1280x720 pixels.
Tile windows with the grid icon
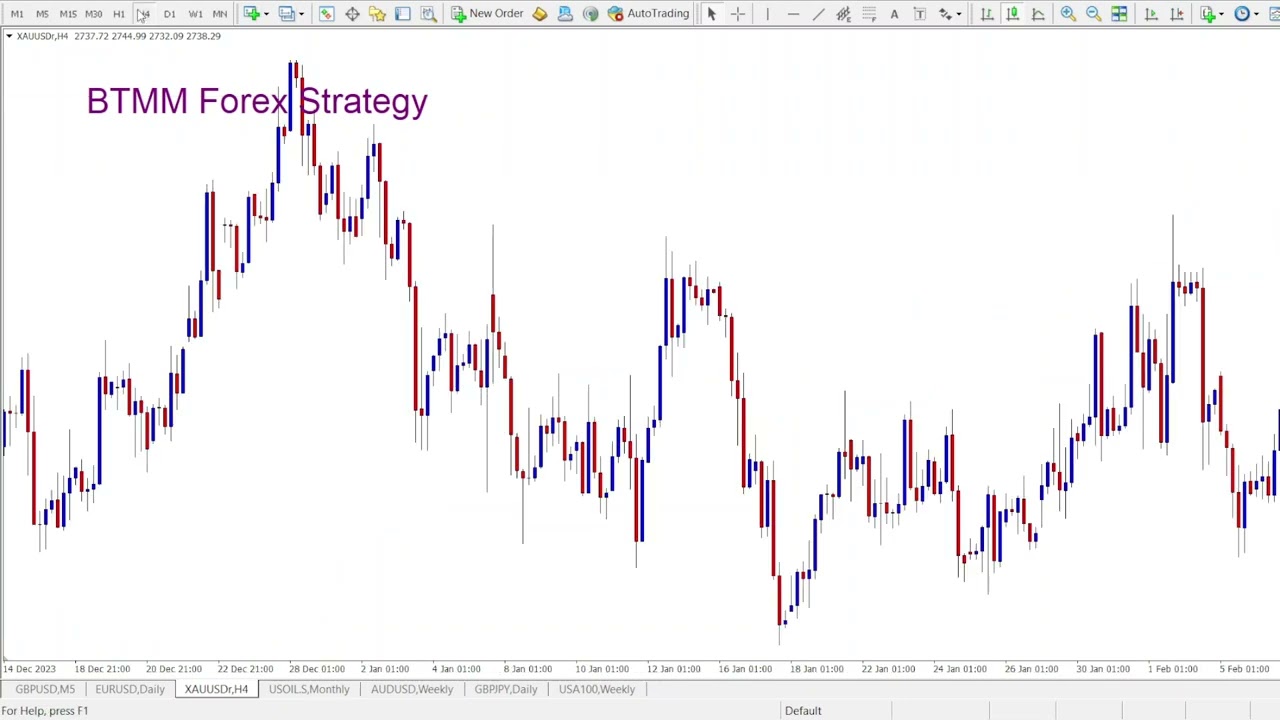(1119, 14)
